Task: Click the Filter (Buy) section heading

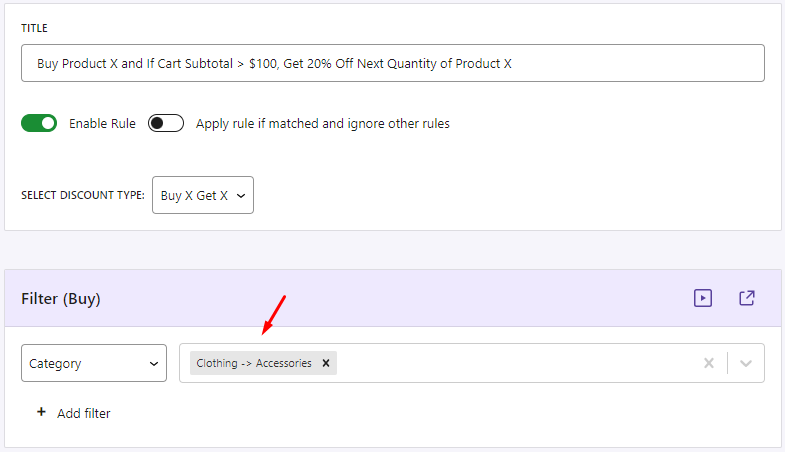Action: click(x=61, y=298)
